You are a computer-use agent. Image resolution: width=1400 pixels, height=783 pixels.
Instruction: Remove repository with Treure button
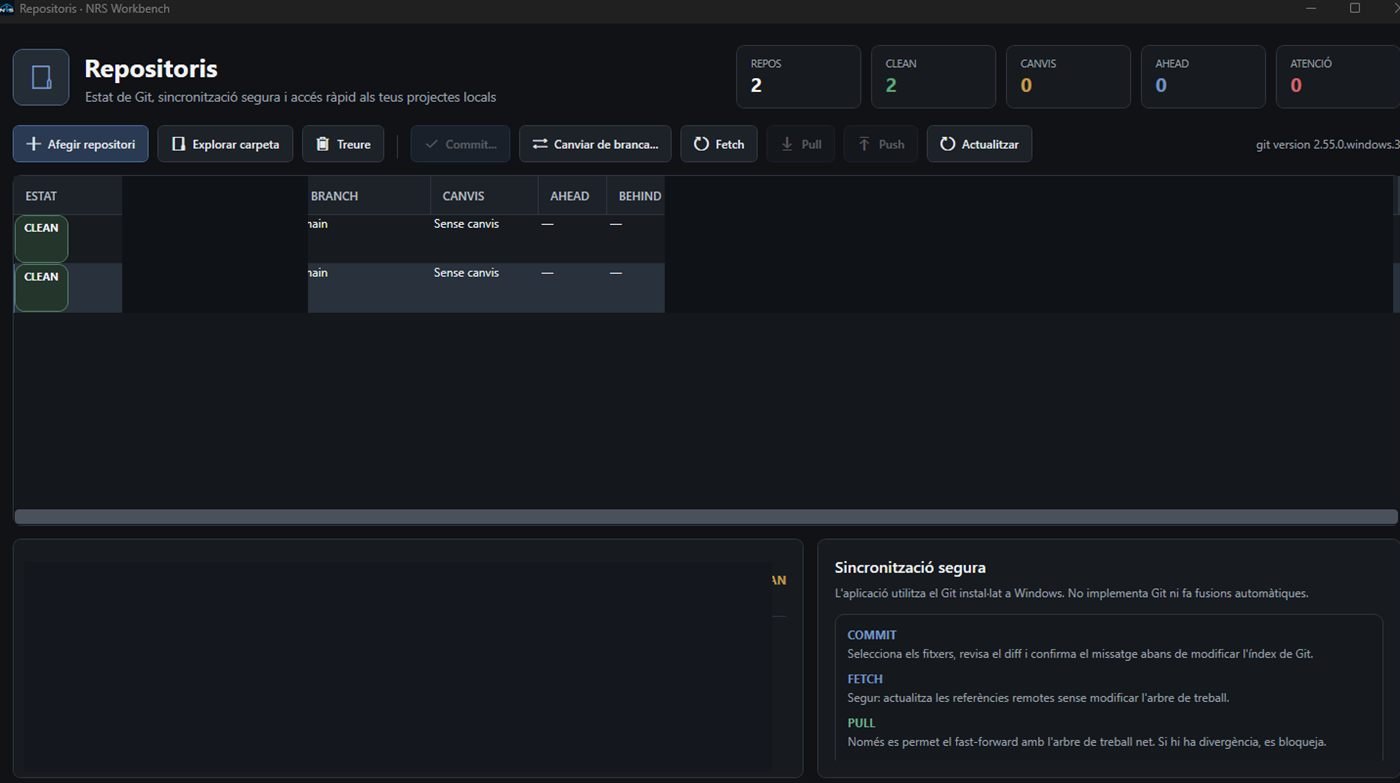coord(343,144)
